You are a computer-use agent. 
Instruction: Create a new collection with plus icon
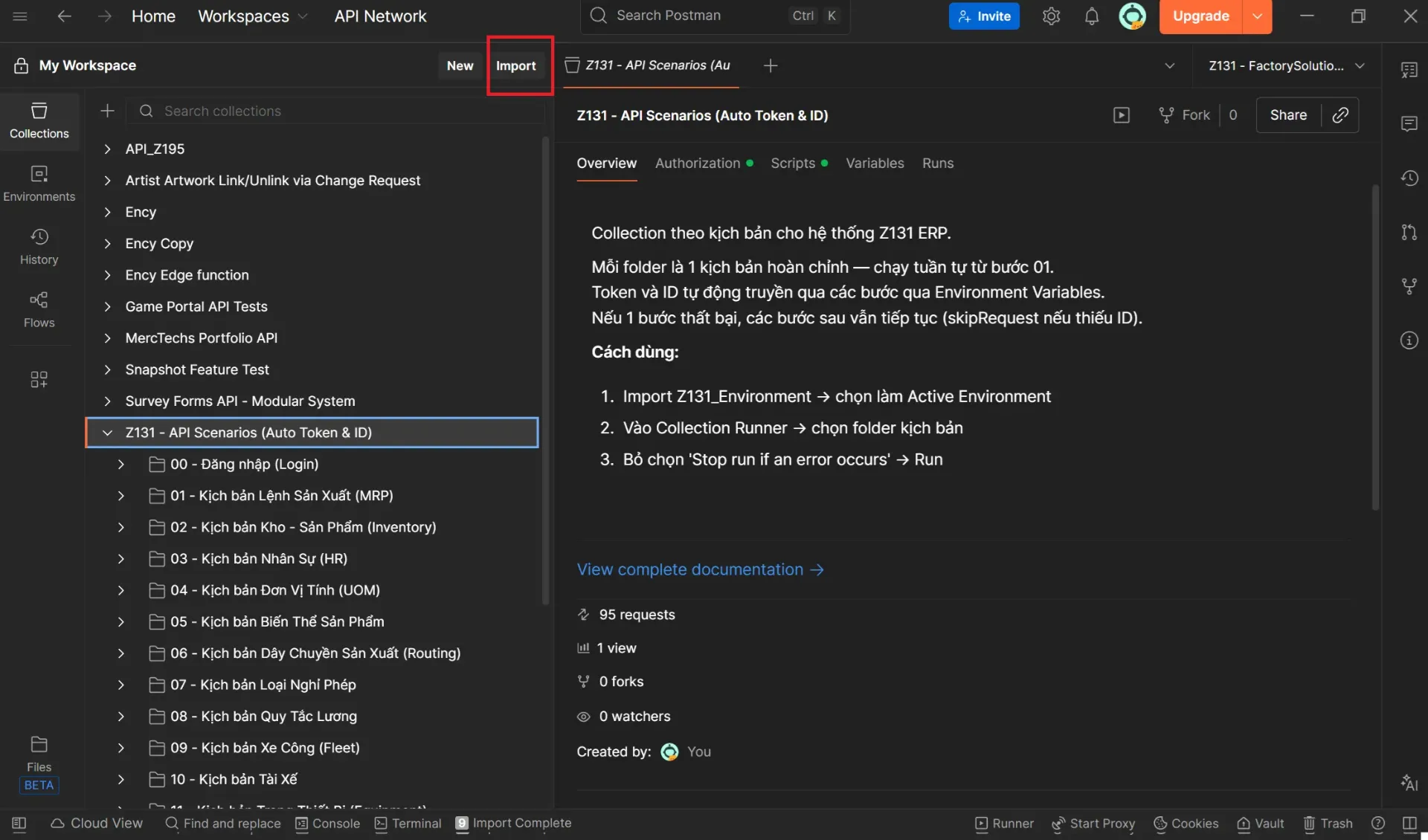coord(107,111)
